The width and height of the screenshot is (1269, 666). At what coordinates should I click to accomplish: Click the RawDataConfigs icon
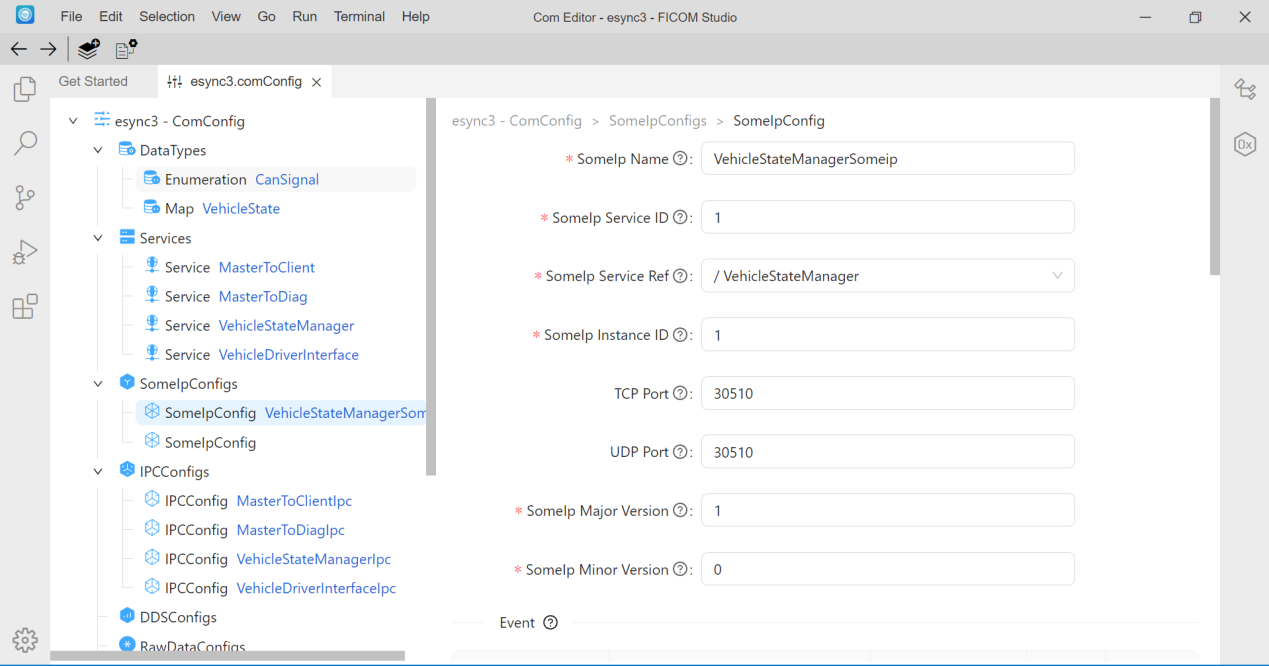pos(127,645)
